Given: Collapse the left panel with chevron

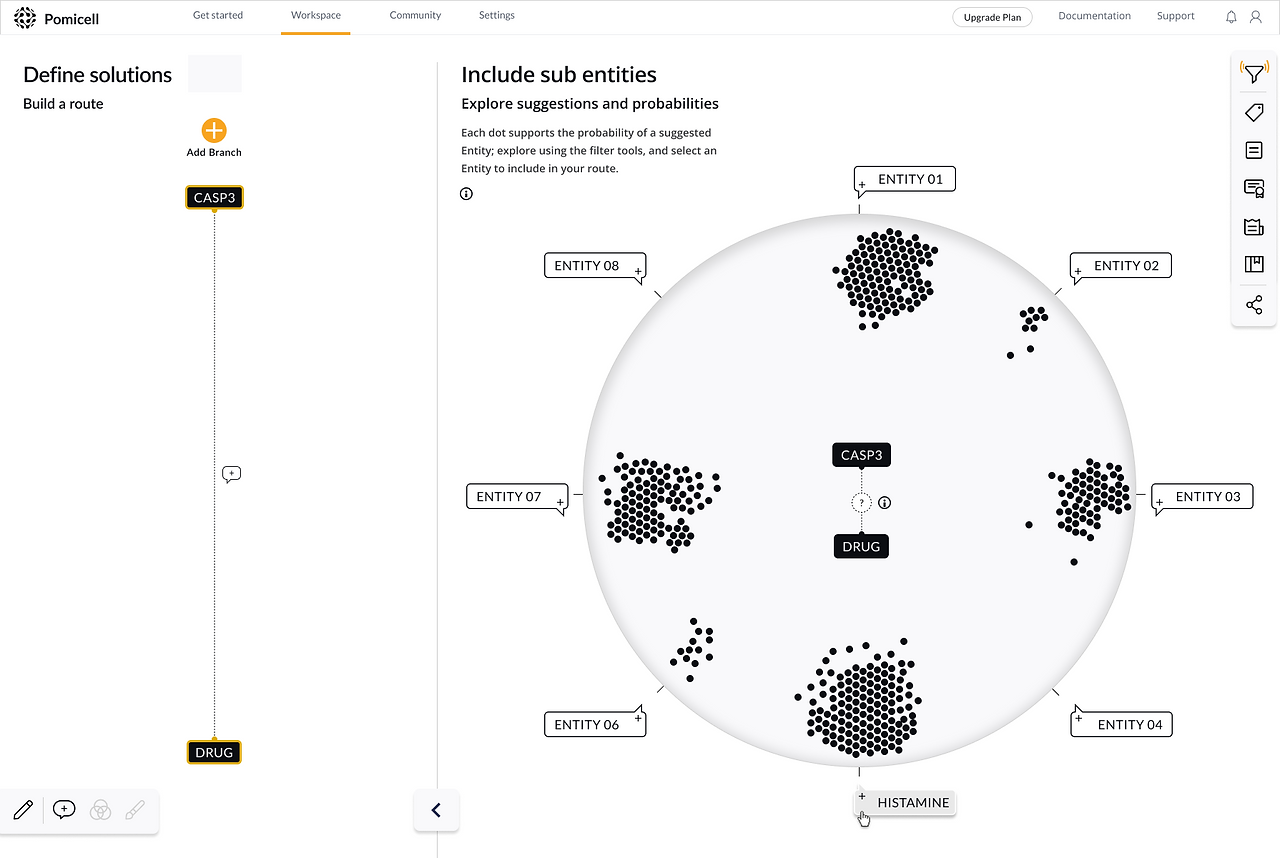Looking at the screenshot, I should coord(436,810).
